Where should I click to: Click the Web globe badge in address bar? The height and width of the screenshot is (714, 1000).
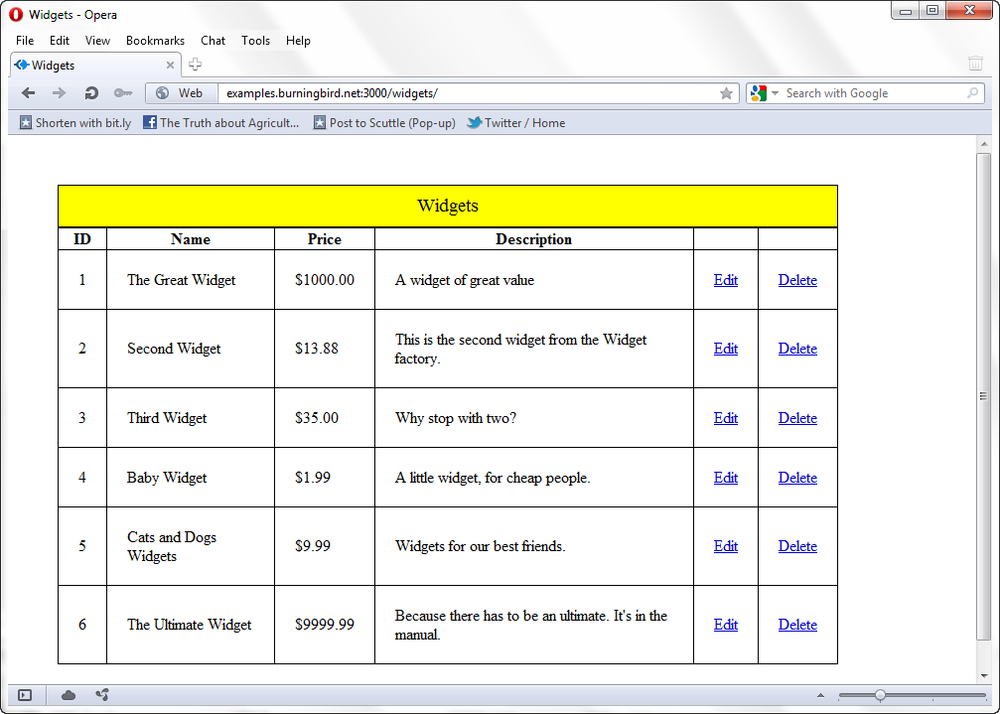click(180, 93)
